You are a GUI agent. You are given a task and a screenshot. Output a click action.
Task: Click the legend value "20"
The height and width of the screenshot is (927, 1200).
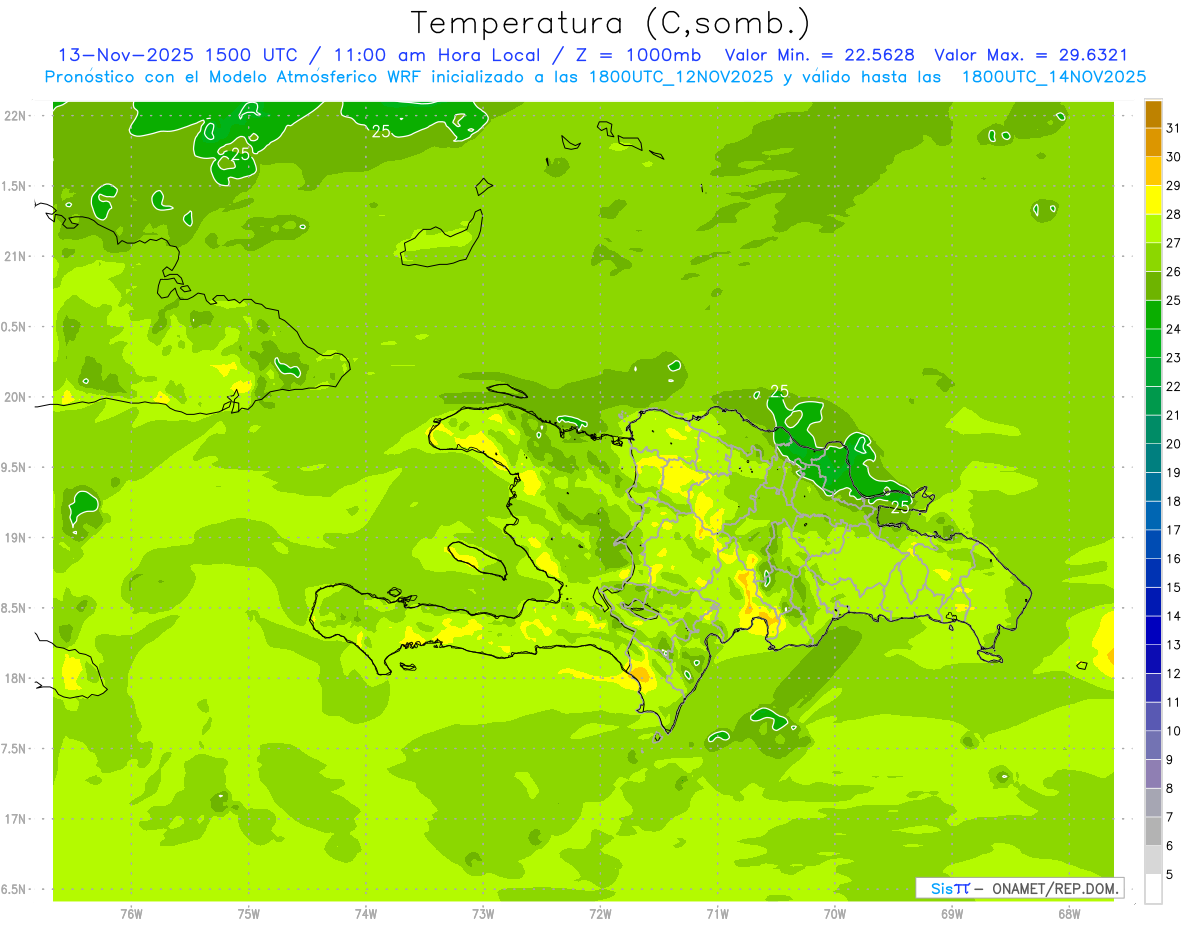(x=1174, y=444)
